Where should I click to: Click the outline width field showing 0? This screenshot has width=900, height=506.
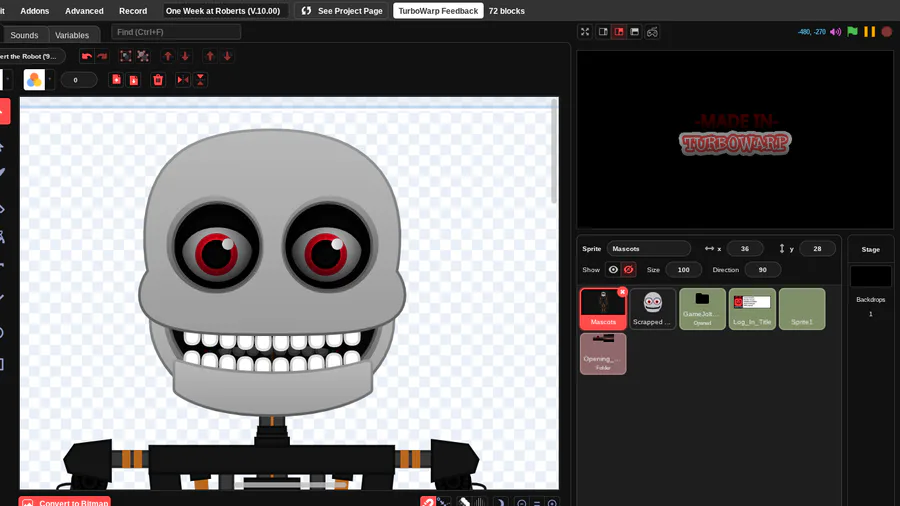78,80
